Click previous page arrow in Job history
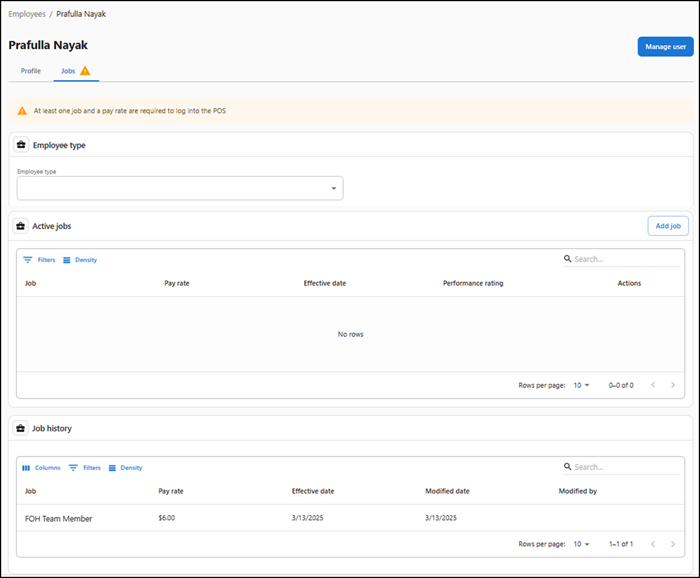Image resolution: width=700 pixels, height=578 pixels. pos(653,544)
